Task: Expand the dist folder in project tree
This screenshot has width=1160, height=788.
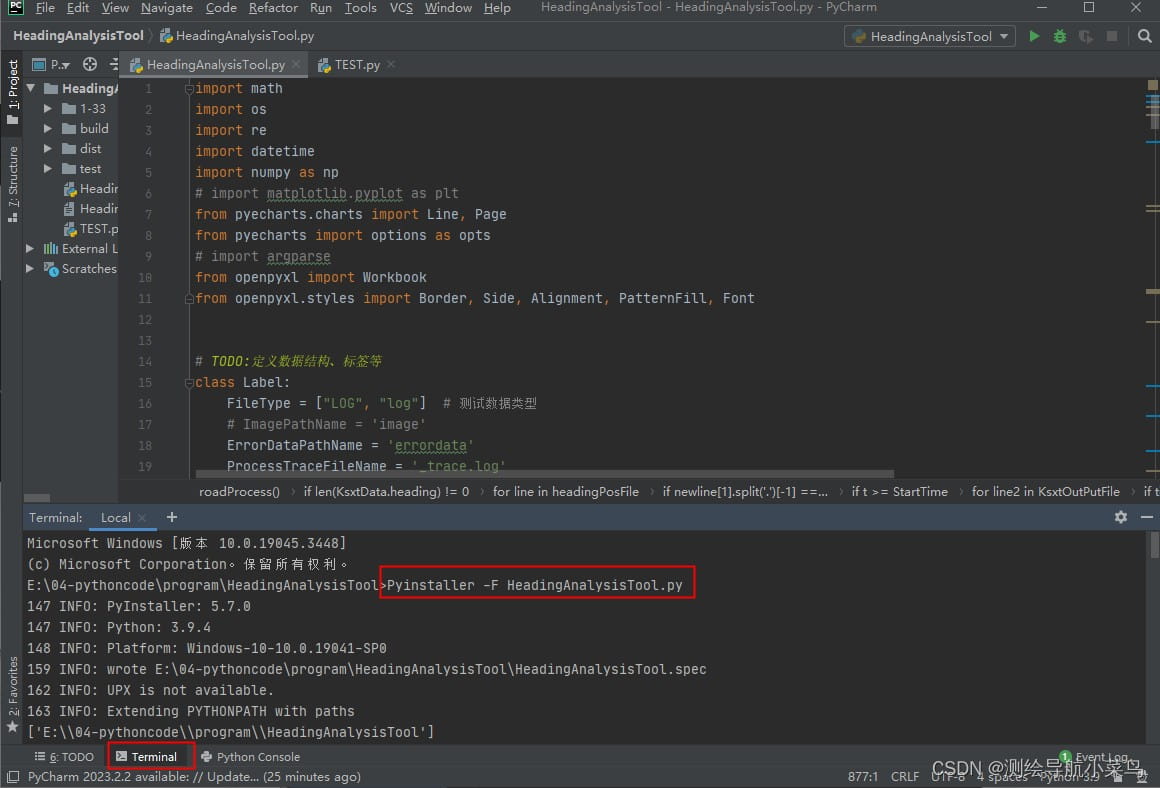Action: [x=48, y=148]
